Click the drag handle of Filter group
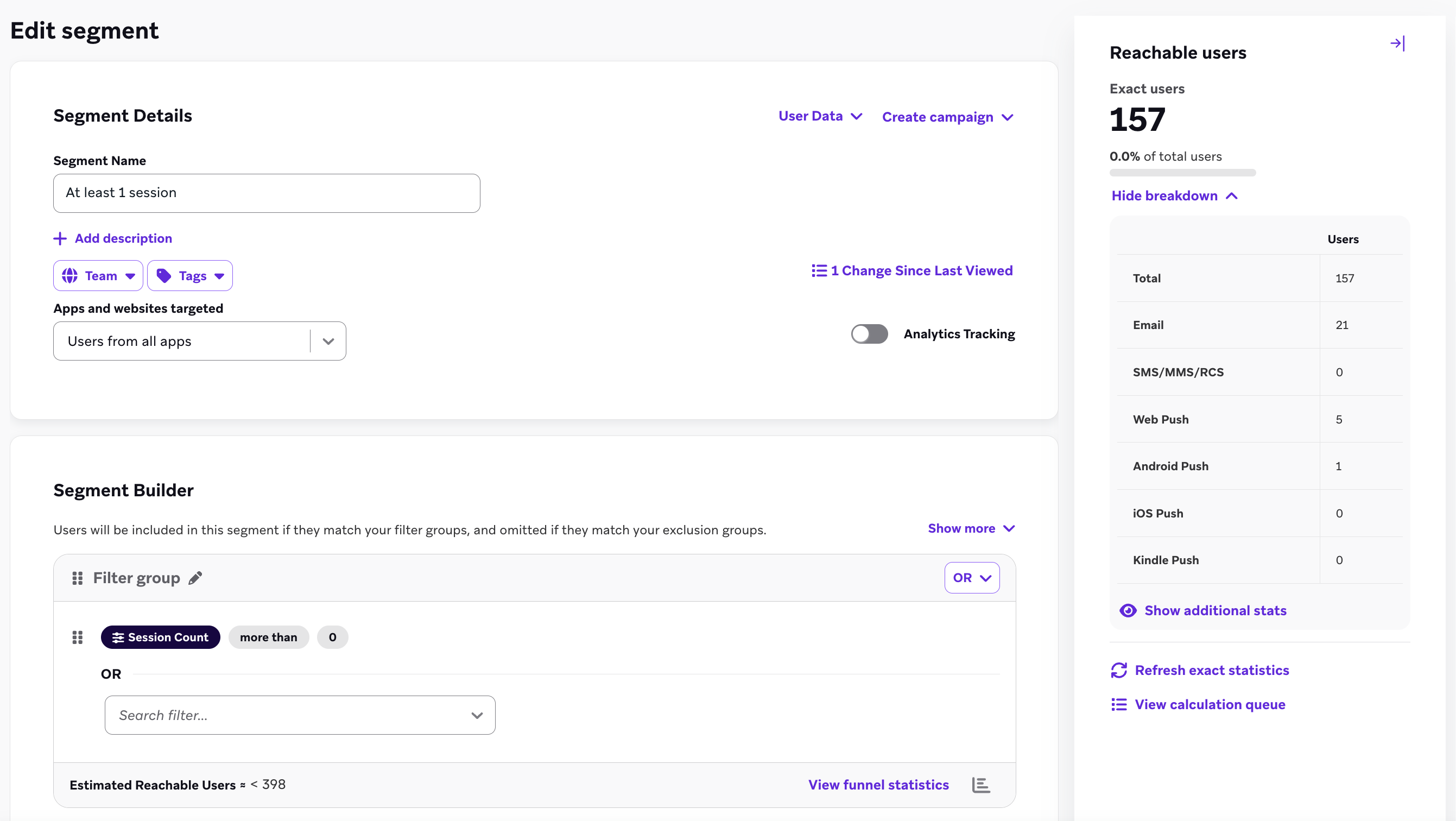The width and height of the screenshot is (1456, 821). pos(78,578)
